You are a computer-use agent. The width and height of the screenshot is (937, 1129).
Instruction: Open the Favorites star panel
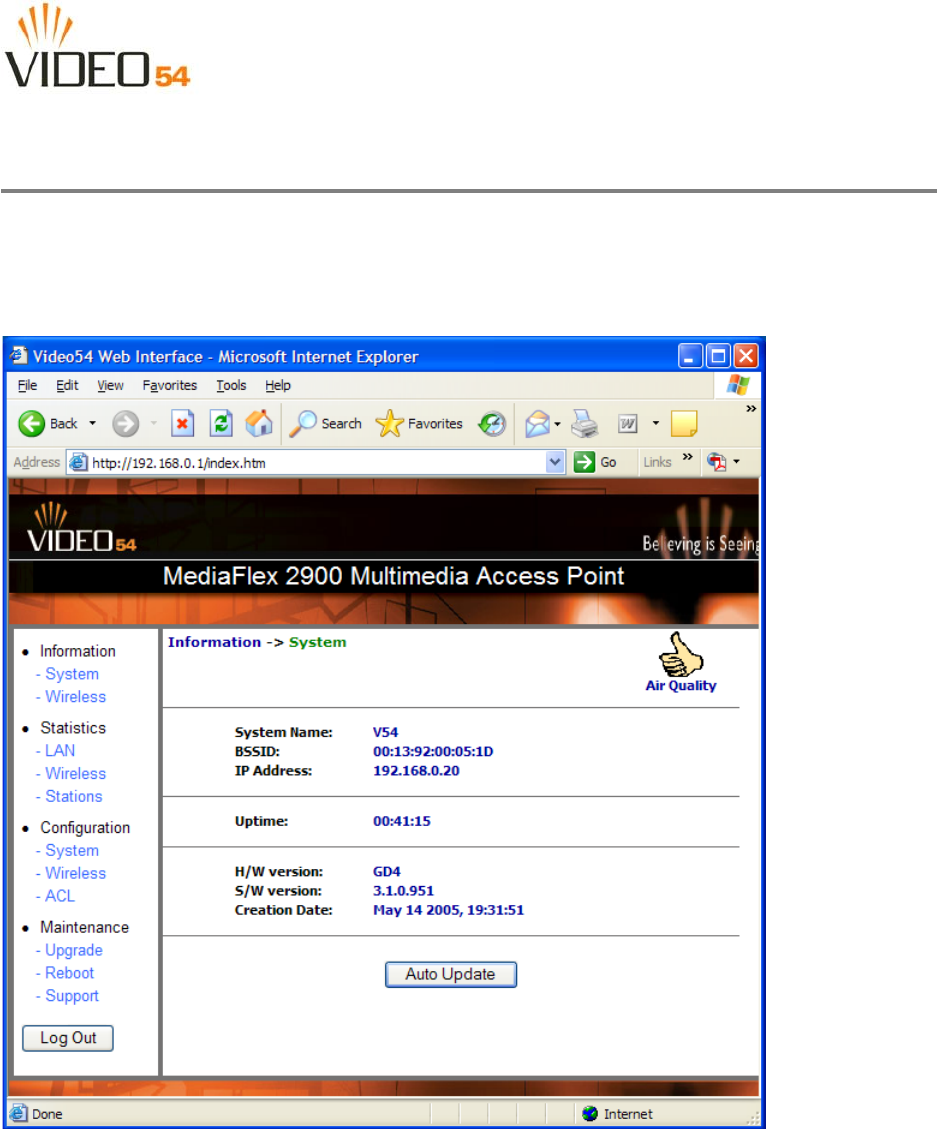click(x=390, y=423)
